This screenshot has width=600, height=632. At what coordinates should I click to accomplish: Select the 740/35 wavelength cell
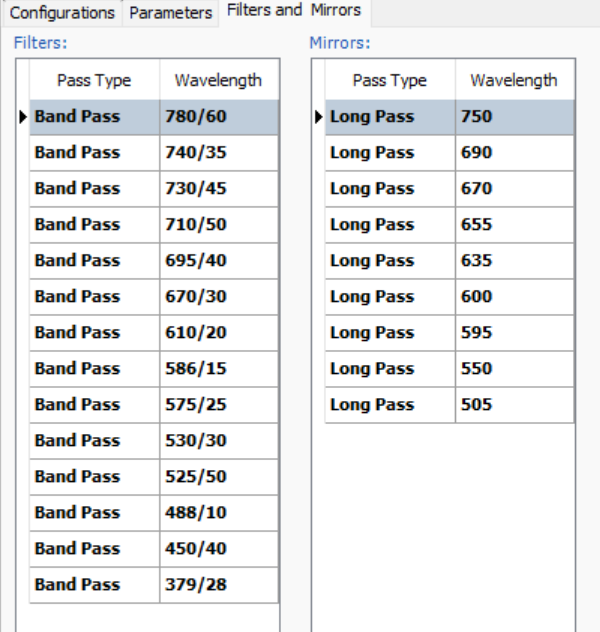pyautogui.click(x=218, y=153)
